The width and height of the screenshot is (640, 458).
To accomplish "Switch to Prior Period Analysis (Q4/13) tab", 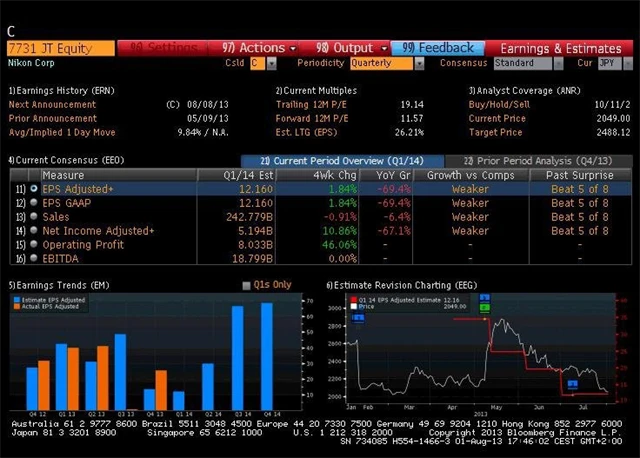I will point(538,161).
